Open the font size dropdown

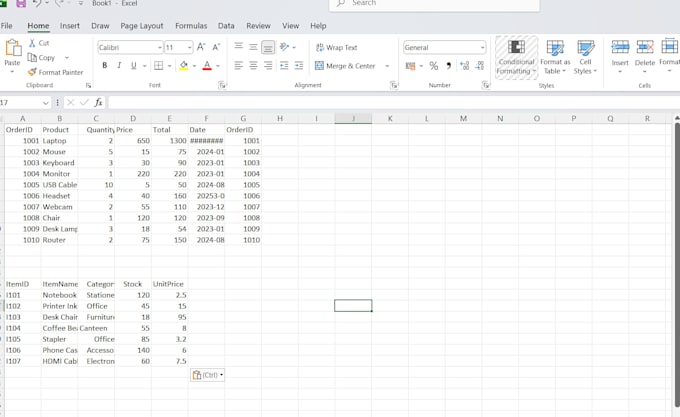pos(190,47)
